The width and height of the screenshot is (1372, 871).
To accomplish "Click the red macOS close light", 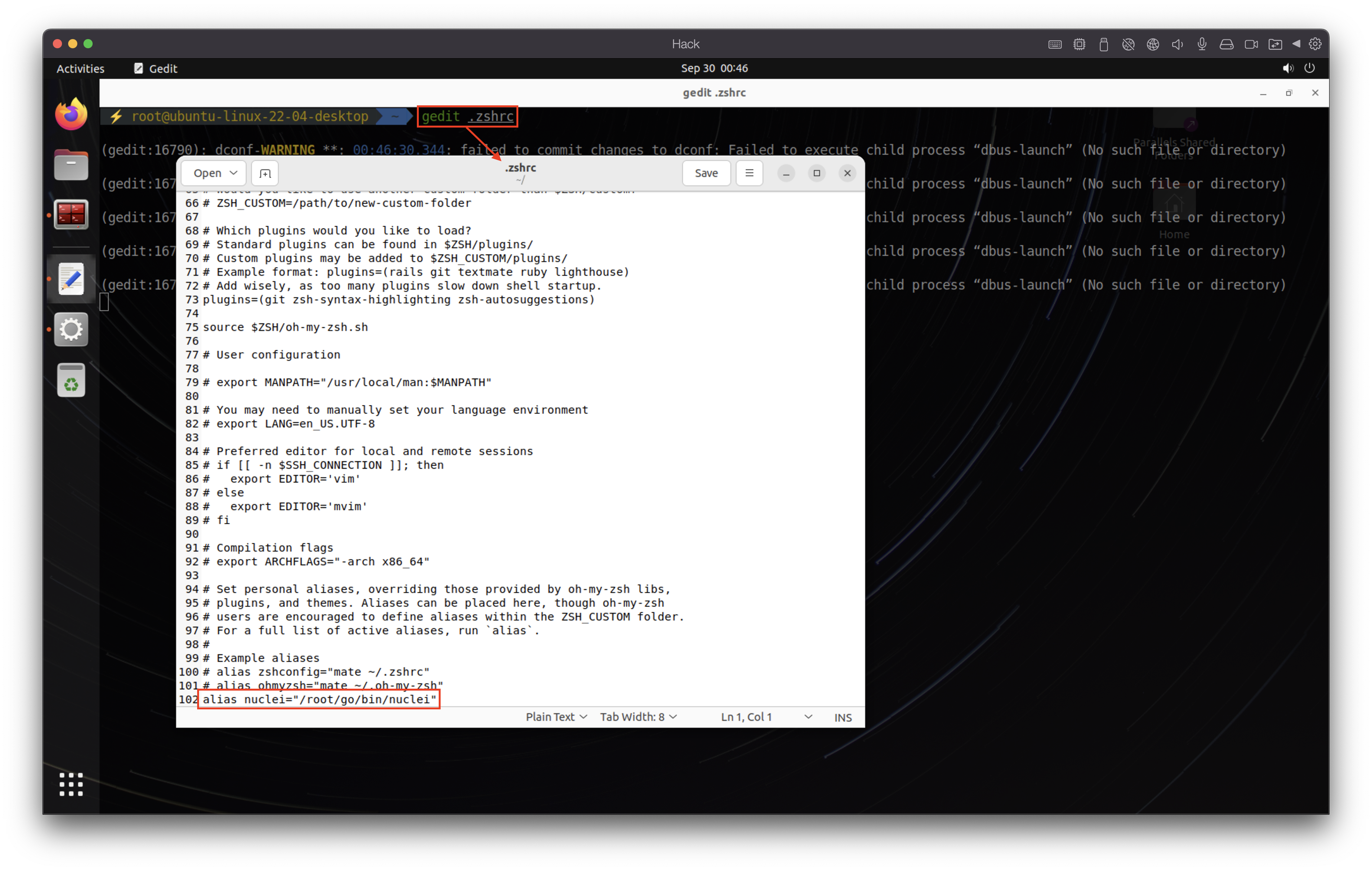I will coord(57,44).
